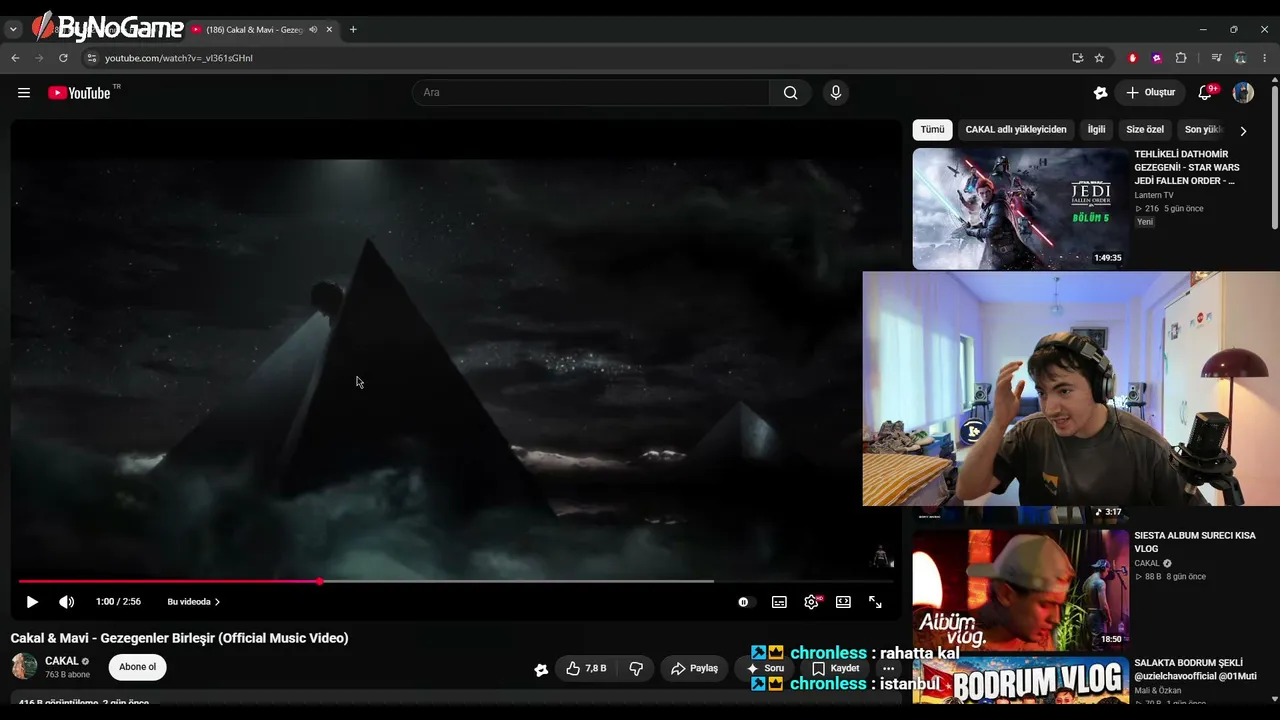Open the CAKAL channel avatar
This screenshot has width=1280, height=720.
pos(24,667)
